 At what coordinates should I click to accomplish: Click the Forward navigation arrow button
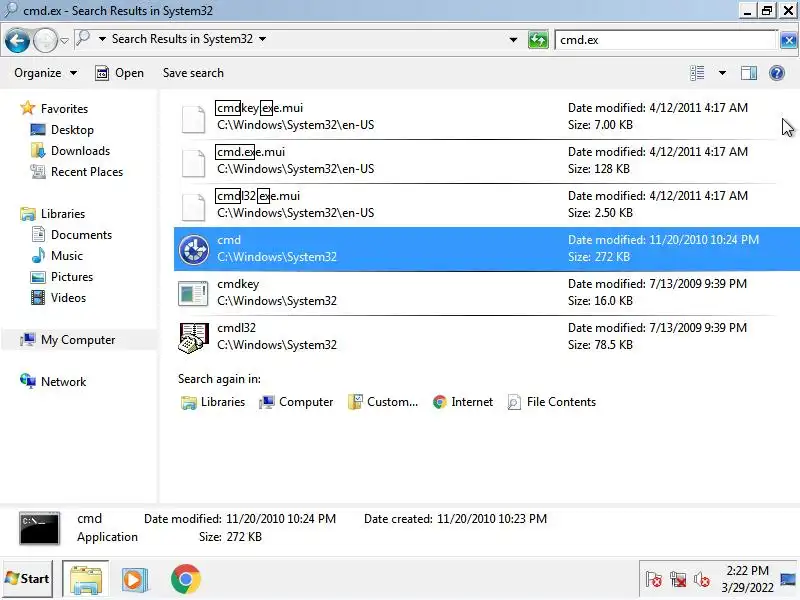45,40
